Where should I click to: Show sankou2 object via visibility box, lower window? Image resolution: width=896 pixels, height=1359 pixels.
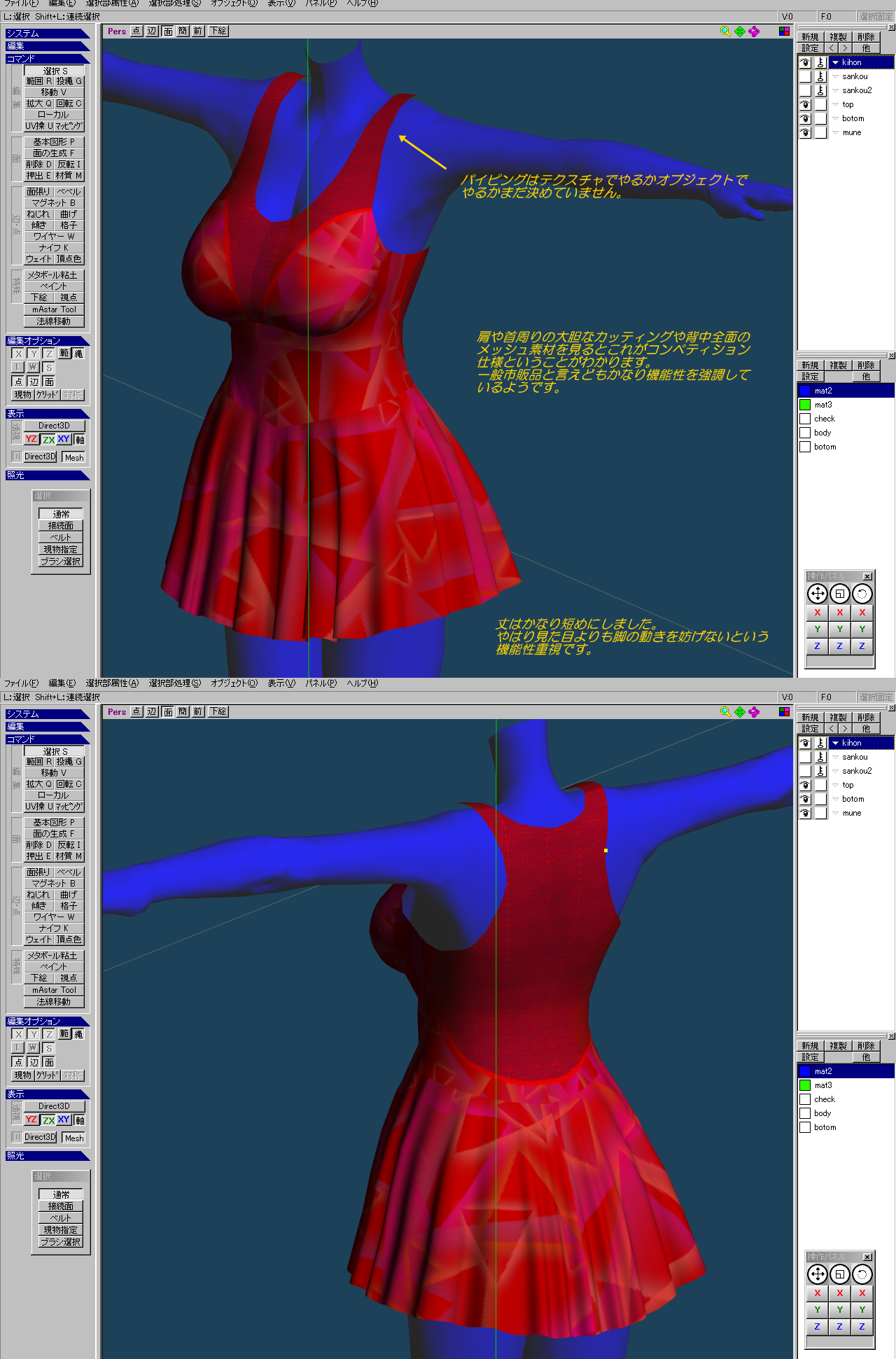(x=805, y=771)
